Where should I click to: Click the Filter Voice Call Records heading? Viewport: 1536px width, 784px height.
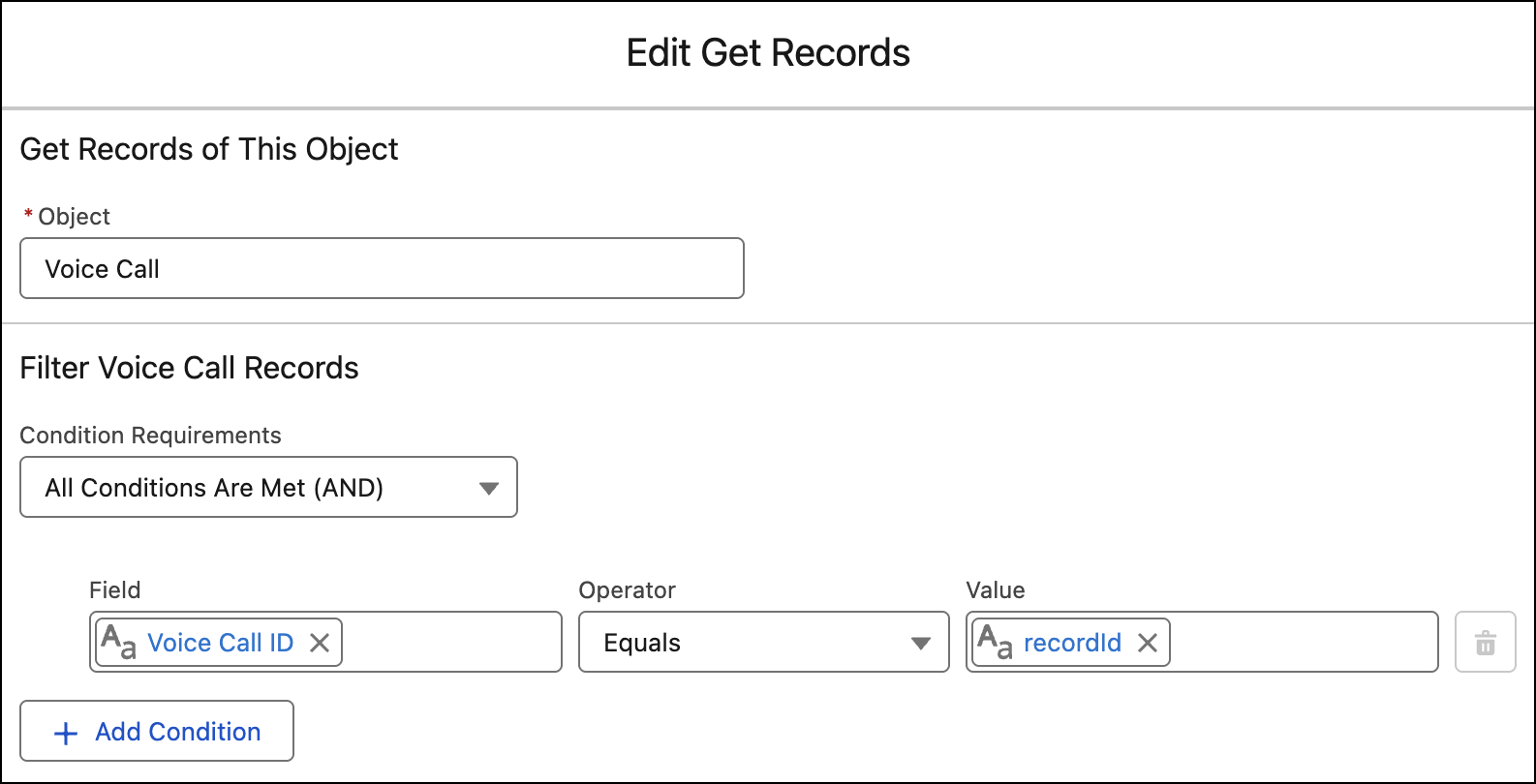[190, 368]
